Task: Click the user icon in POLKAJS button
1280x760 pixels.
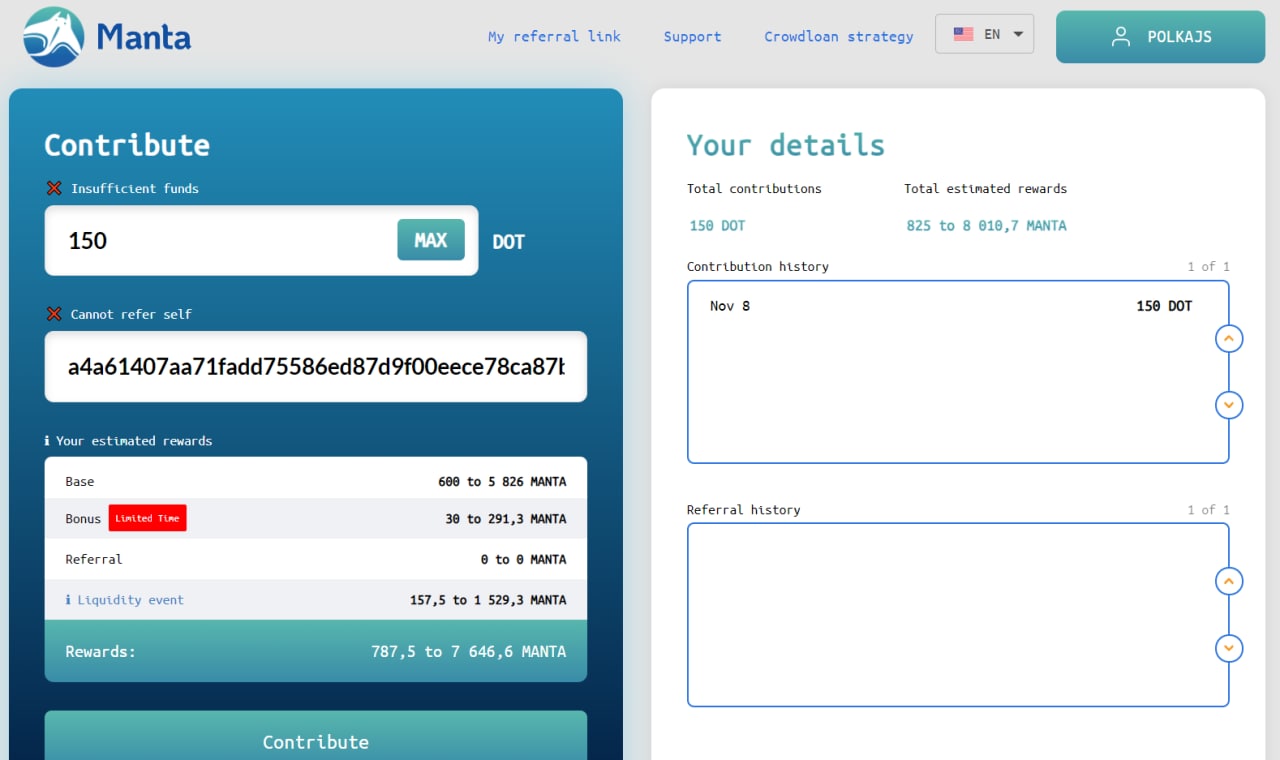Action: [x=1121, y=37]
